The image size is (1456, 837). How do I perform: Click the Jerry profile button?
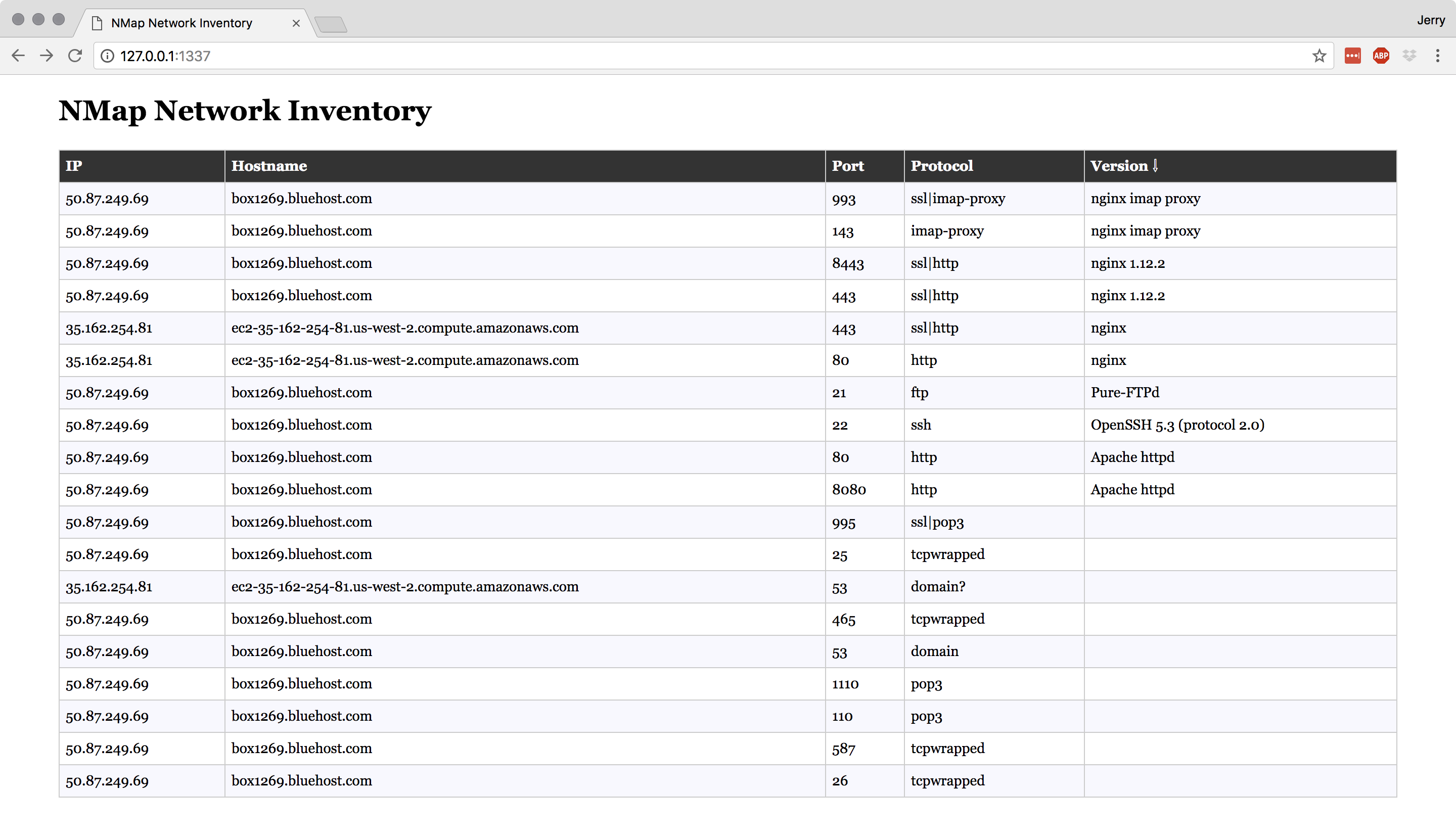pos(1430,20)
